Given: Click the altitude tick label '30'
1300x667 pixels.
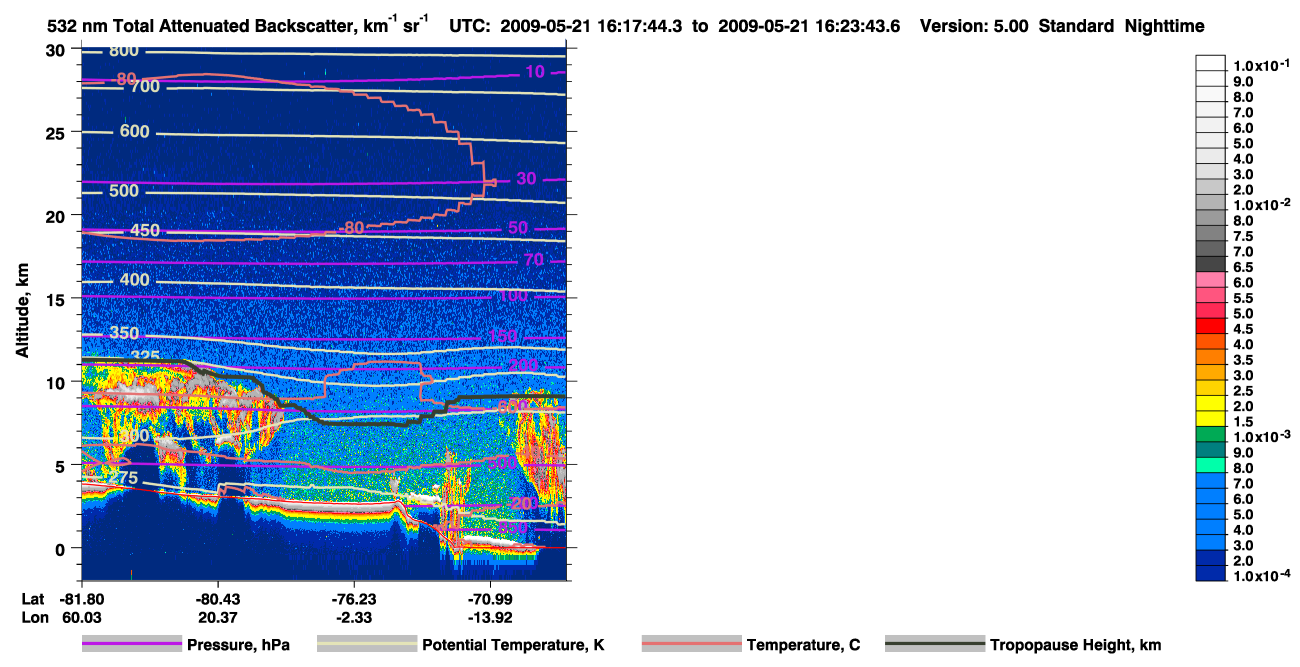Looking at the screenshot, I should tap(58, 50).
